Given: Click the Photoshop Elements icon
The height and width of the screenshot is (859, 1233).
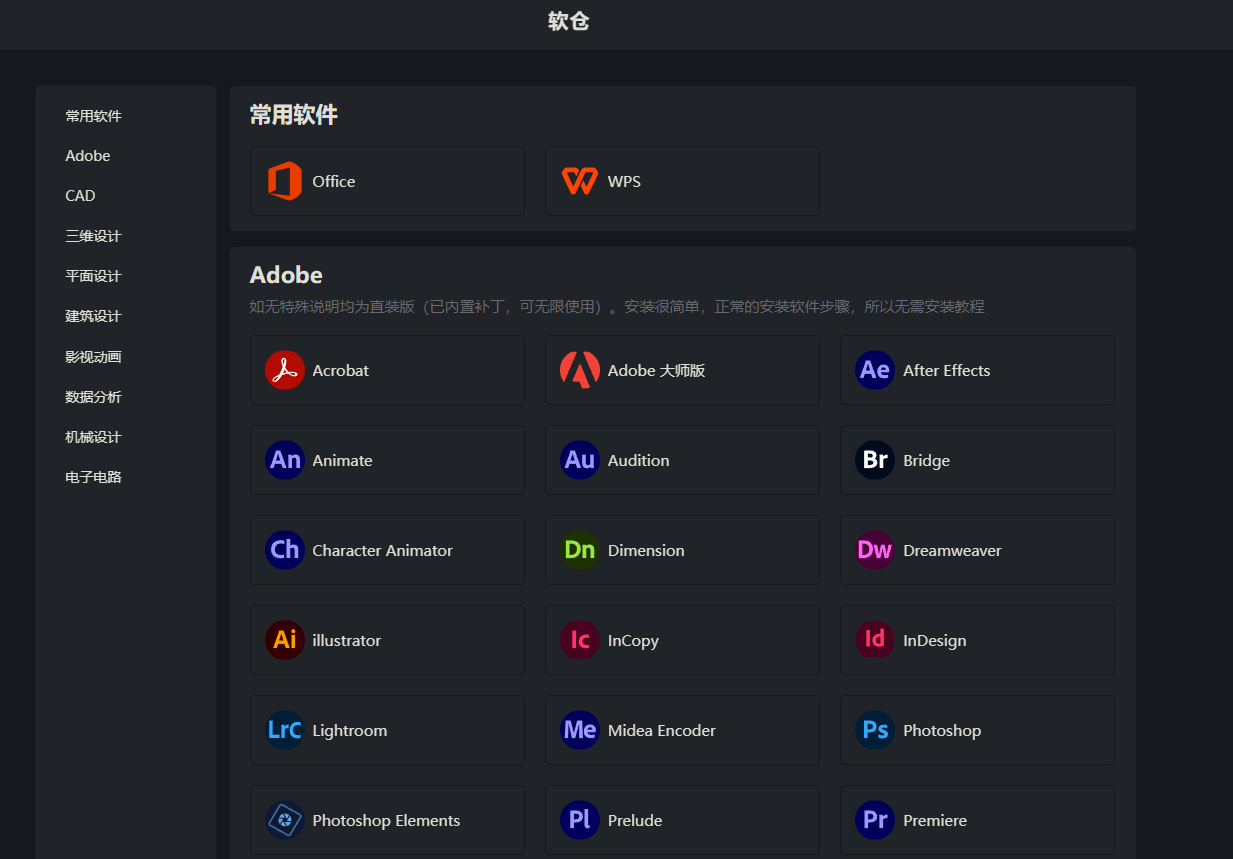Looking at the screenshot, I should (284, 820).
